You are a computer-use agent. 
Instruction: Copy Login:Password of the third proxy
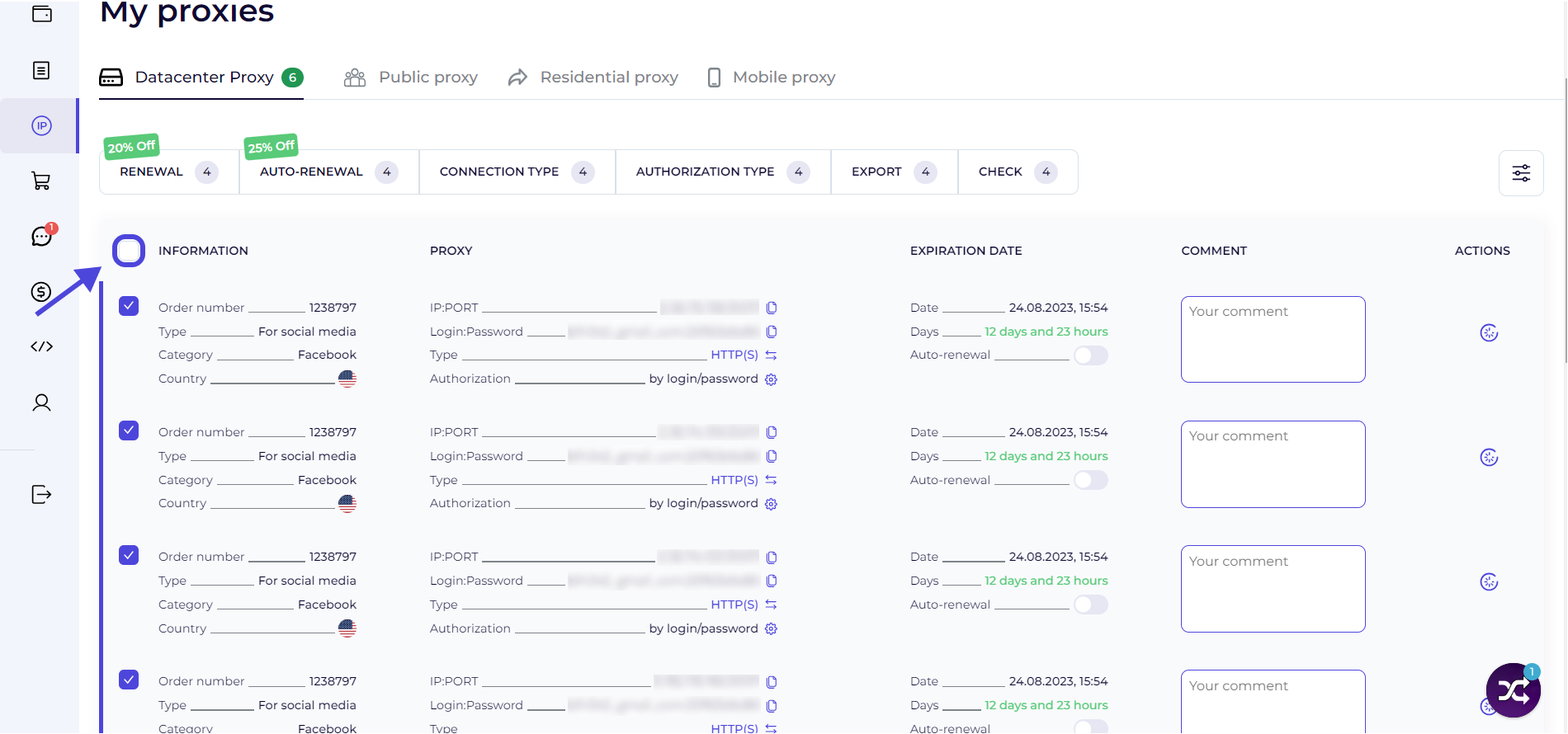click(772, 581)
